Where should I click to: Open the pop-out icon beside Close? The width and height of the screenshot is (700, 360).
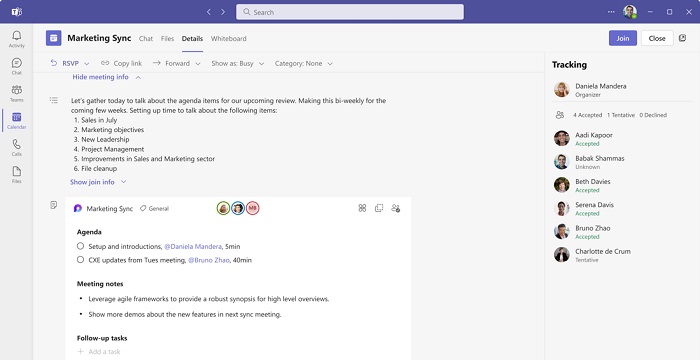[682, 38]
